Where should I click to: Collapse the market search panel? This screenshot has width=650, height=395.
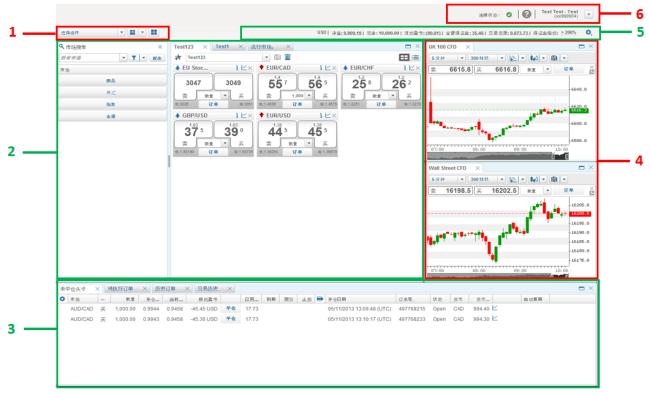coord(160,47)
